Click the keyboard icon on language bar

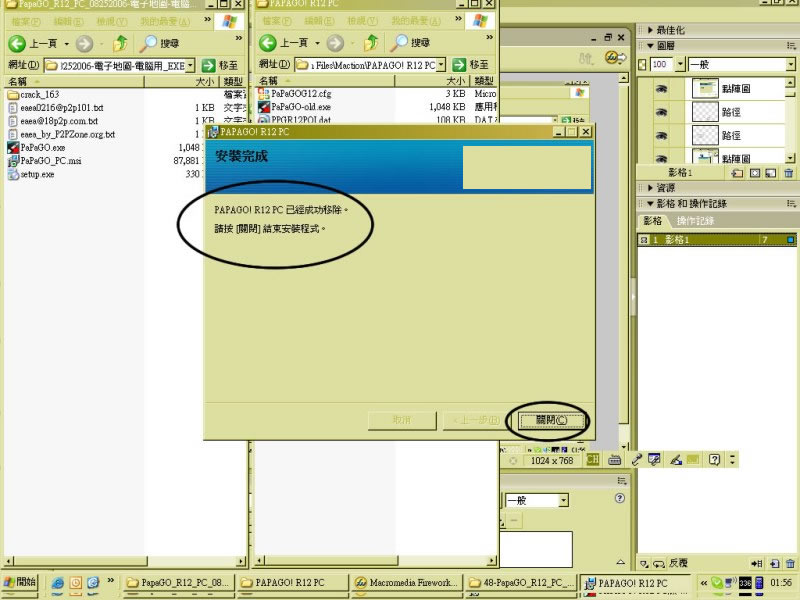pos(614,460)
